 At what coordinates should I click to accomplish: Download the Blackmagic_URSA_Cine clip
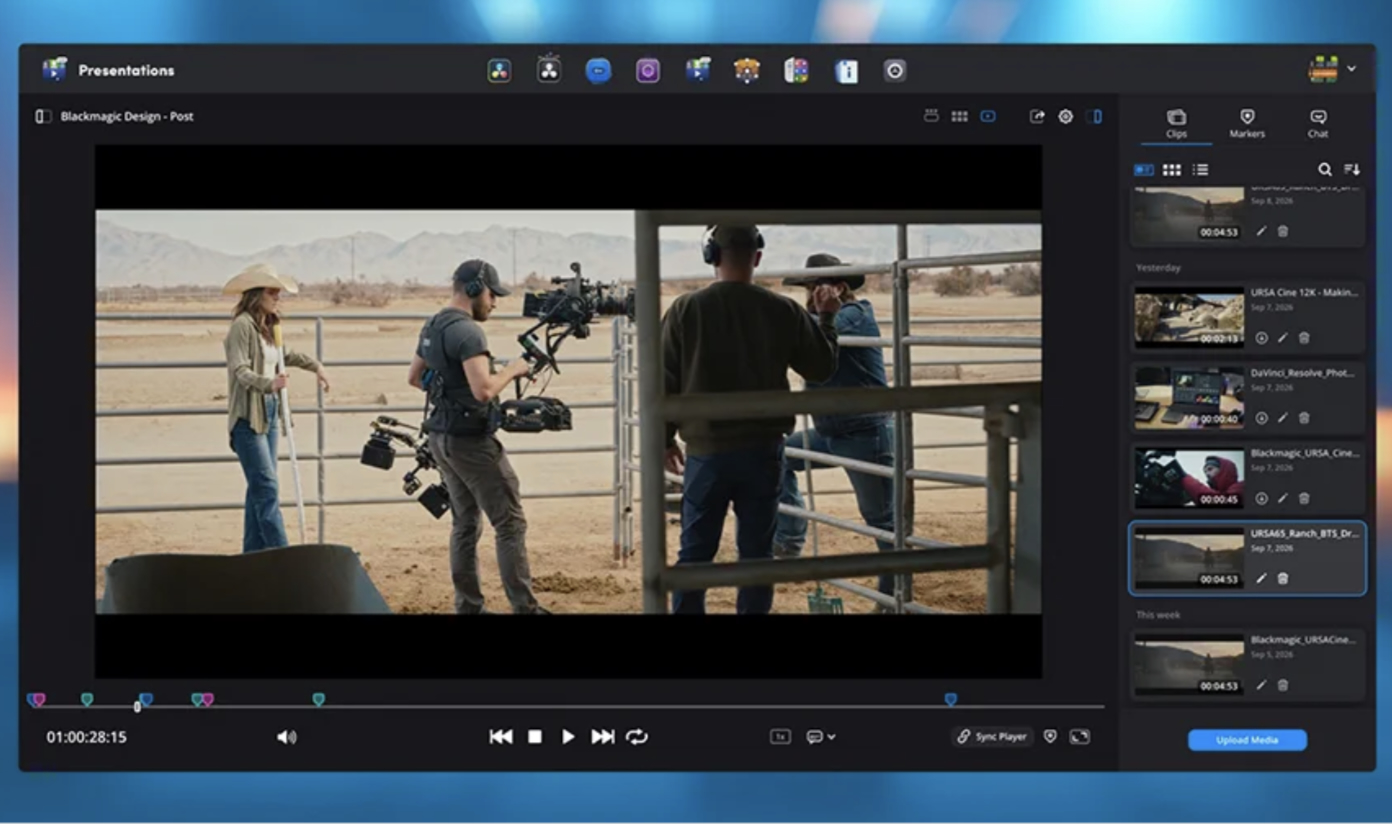pos(1261,498)
